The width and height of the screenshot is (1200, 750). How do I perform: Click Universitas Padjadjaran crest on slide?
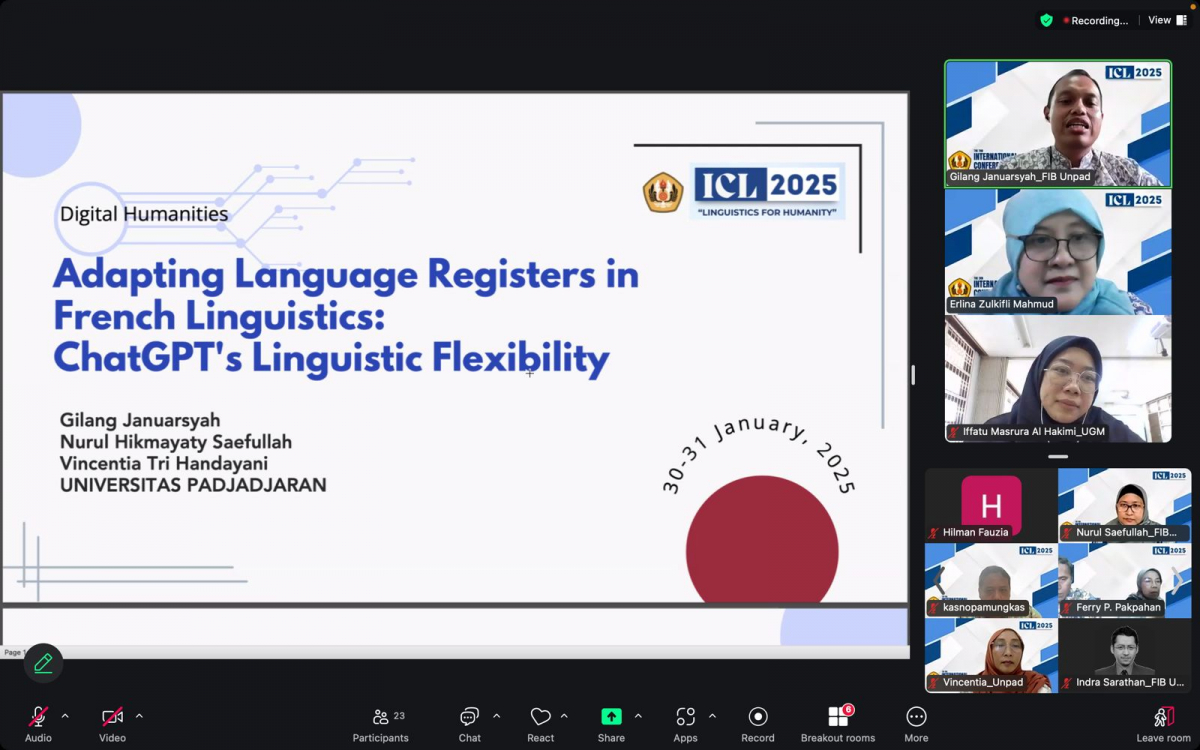coord(663,192)
